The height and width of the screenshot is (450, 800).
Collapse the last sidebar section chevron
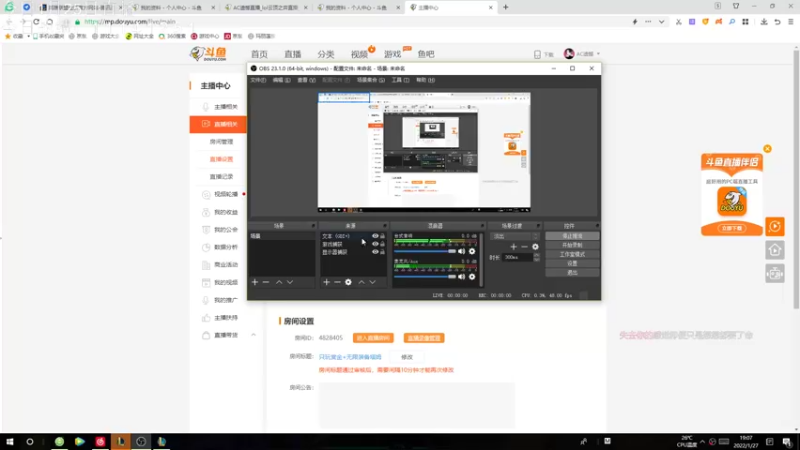(254, 335)
